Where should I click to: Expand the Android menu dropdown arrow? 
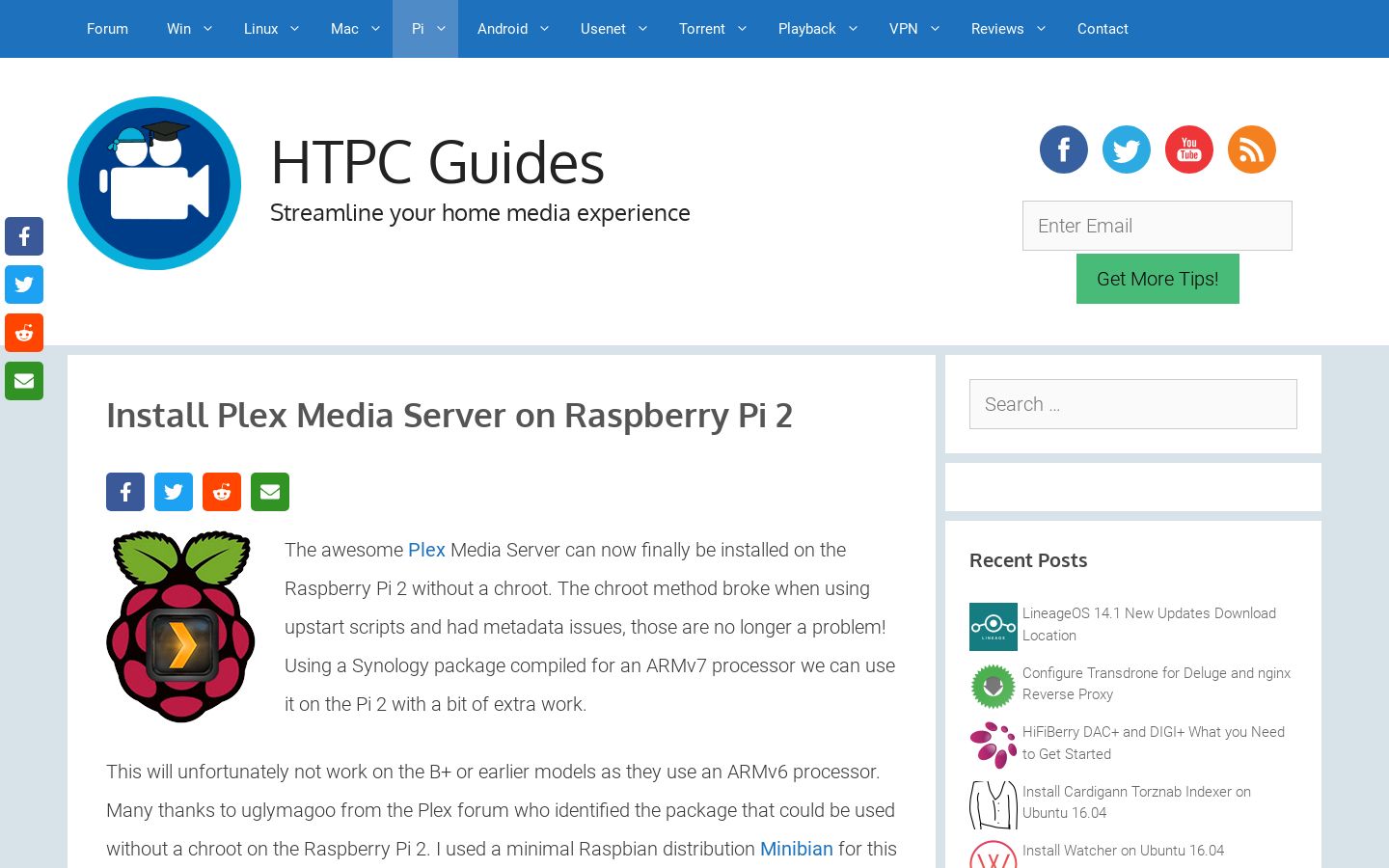click(544, 29)
